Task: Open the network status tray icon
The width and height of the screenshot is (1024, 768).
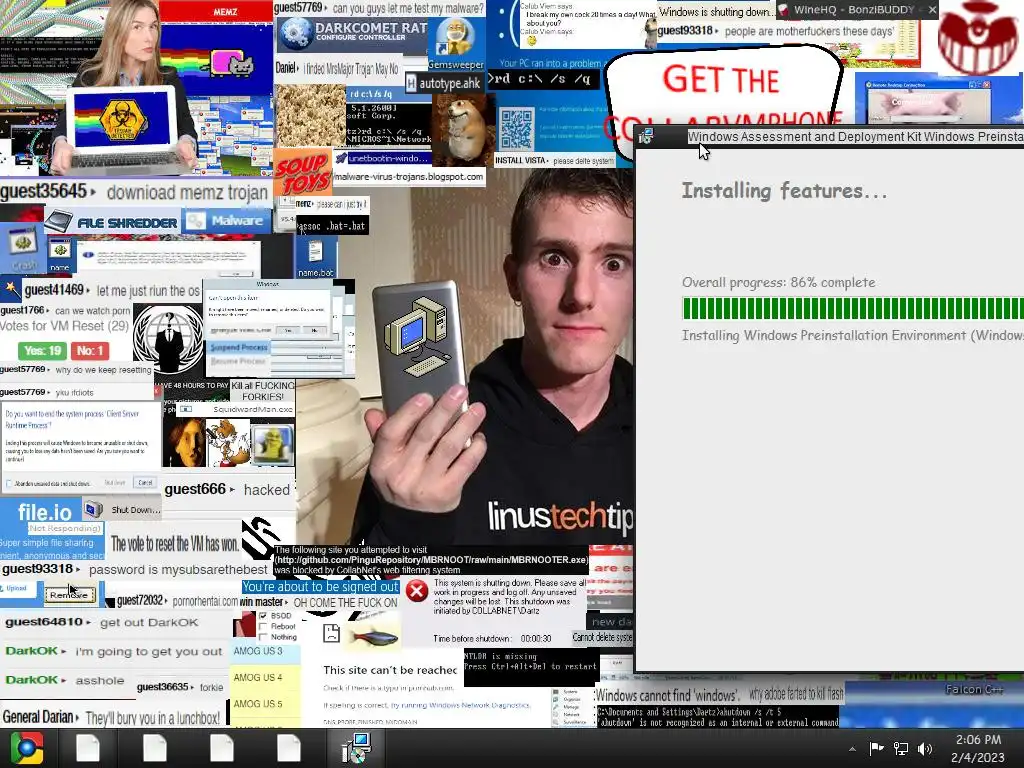Action: [x=901, y=748]
